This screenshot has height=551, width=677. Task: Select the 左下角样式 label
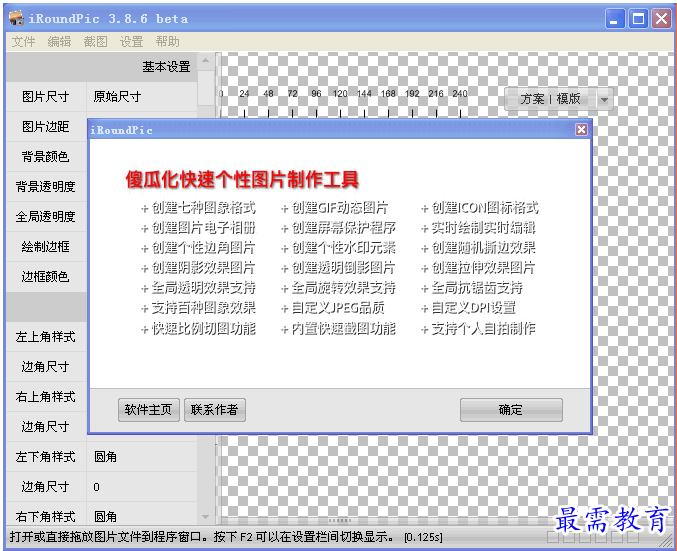[x=46, y=457]
